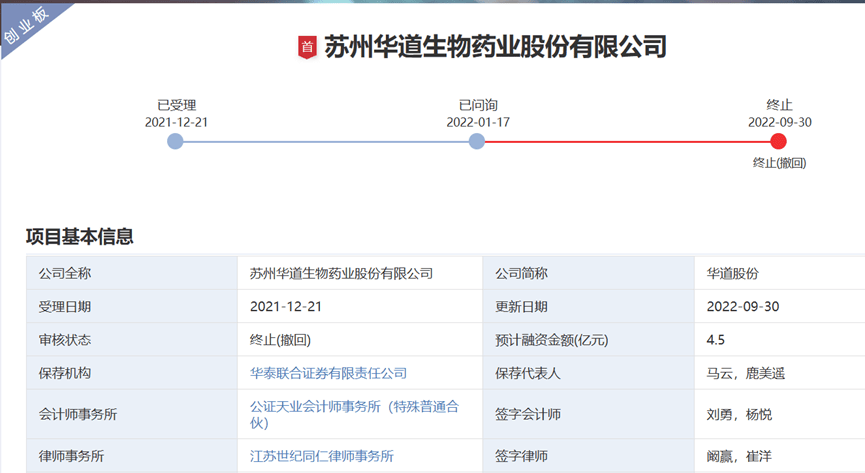This screenshot has height=473, width=865.
Task: Click the 终止(撤回) review status table cell
Action: [x=287, y=340]
